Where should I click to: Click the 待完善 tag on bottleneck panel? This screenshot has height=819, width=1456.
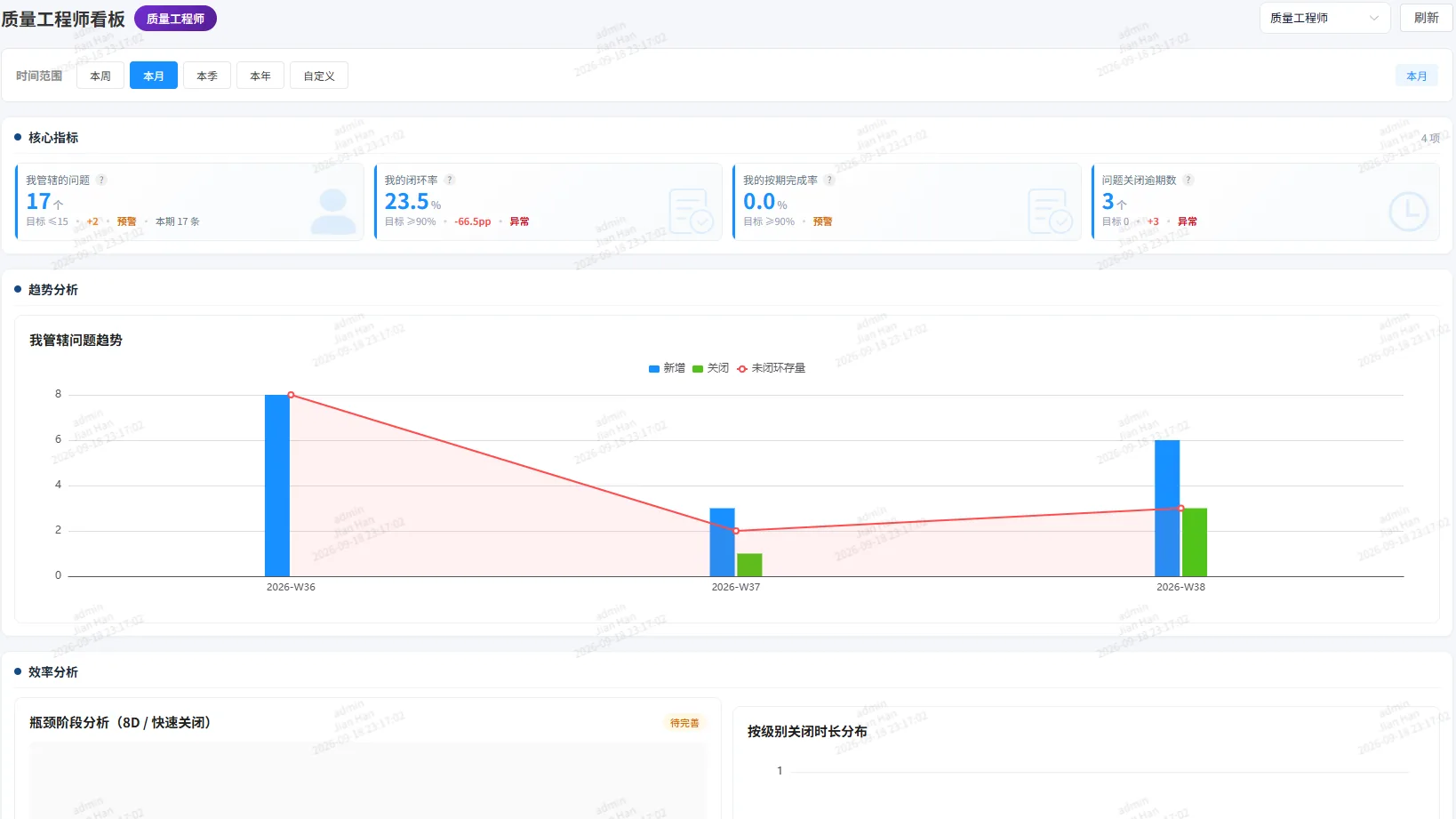[x=684, y=723]
